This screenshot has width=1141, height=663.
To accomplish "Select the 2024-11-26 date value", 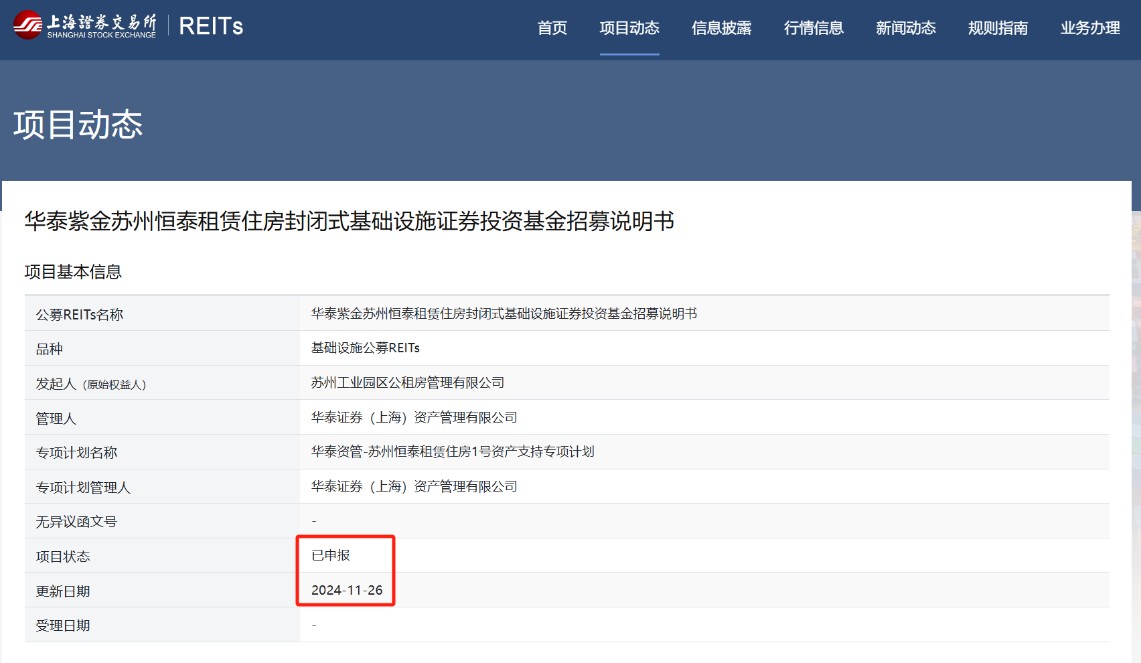I will [347, 590].
